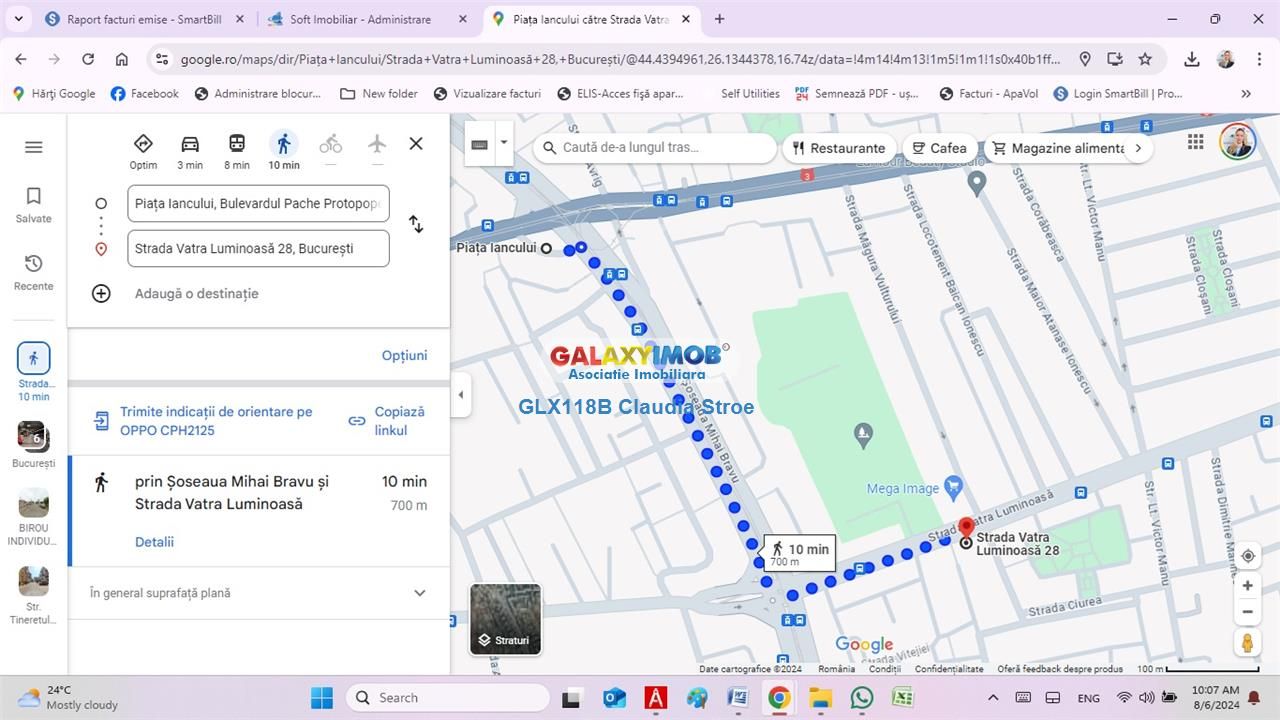This screenshot has height=720, width=1280.
Task: Zoom in the map with plus button
Action: pyautogui.click(x=1248, y=586)
